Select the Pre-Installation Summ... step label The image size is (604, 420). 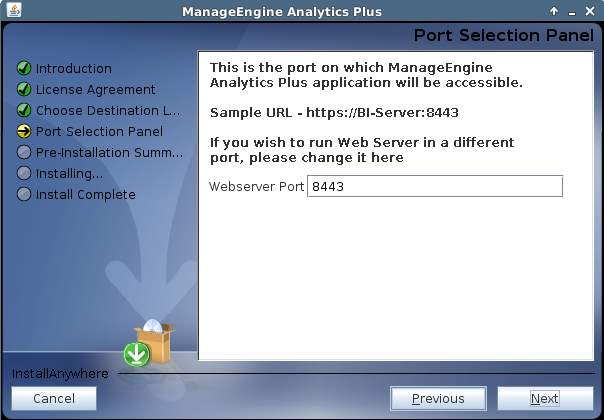tap(109, 153)
